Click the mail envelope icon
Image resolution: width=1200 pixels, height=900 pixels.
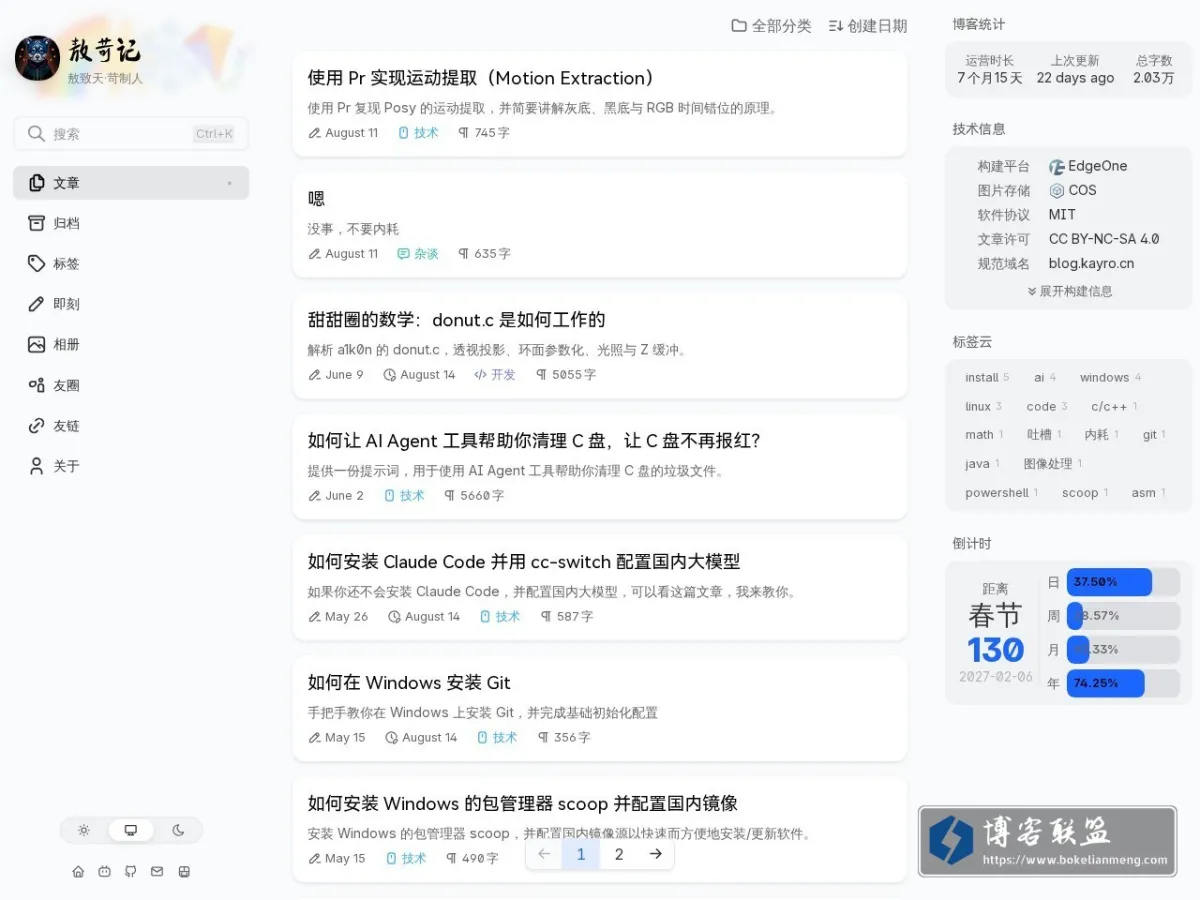click(x=157, y=872)
